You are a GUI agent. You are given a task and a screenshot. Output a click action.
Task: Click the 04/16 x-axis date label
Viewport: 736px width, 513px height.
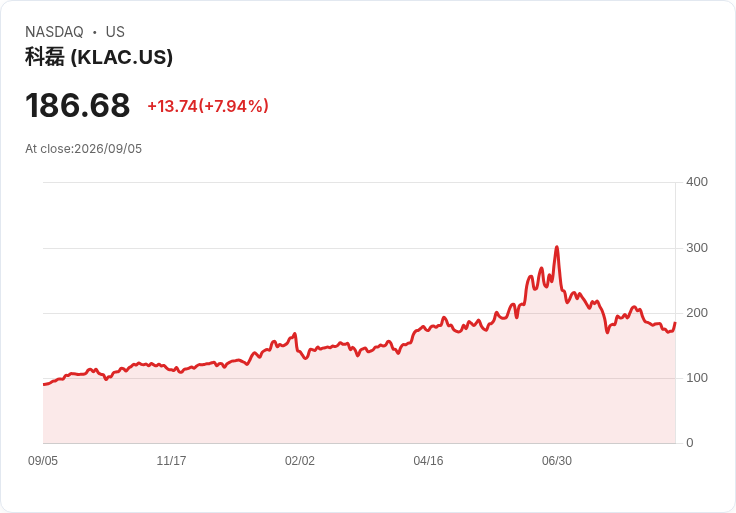coord(428,461)
